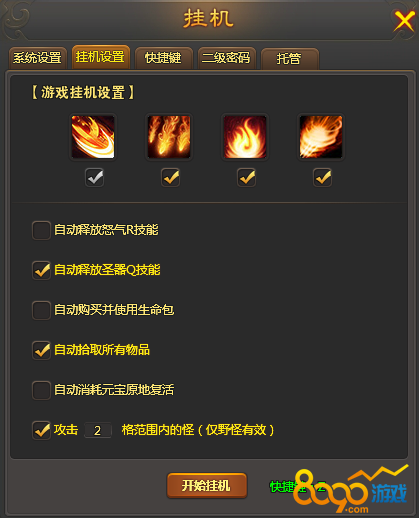Enable 自动消耗元宝原地复活 checkbox
419x518 pixels.
(41, 390)
